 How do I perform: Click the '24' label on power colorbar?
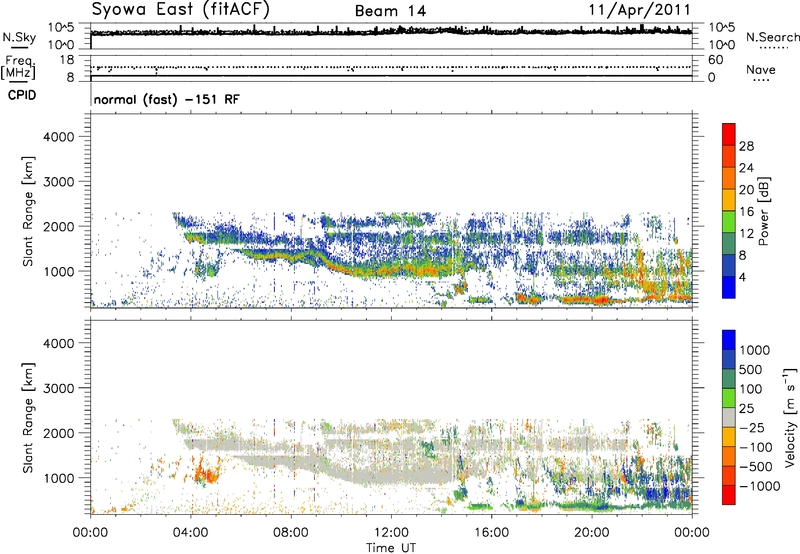(x=746, y=168)
